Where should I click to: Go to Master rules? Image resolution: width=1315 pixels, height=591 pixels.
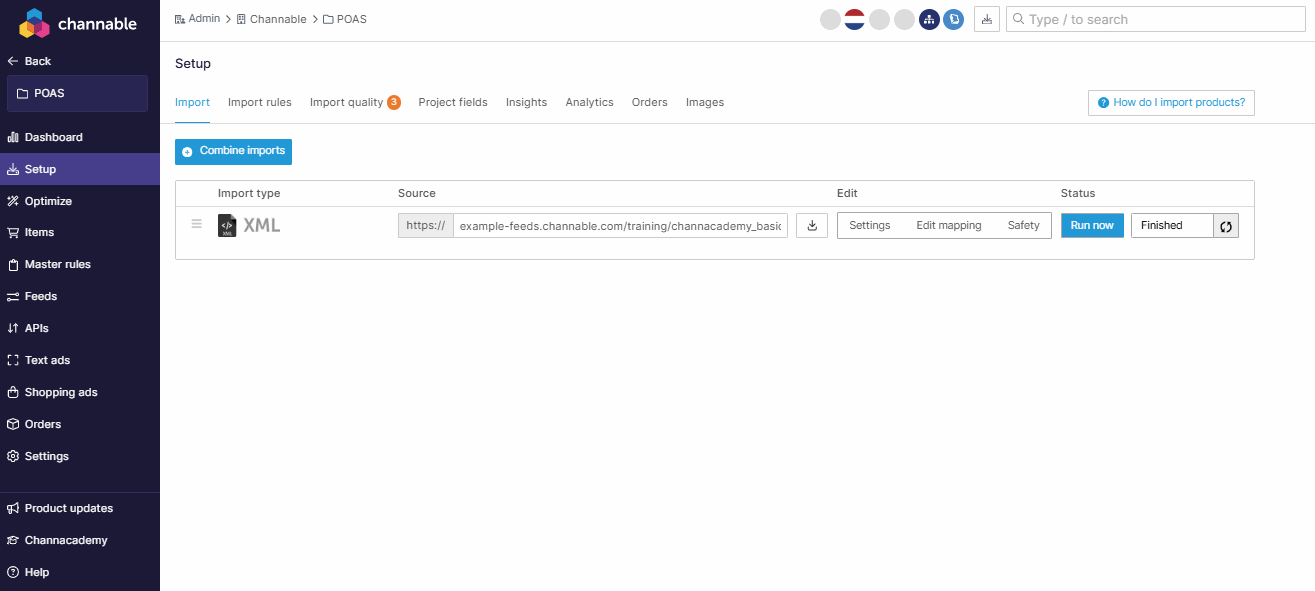pos(80,264)
